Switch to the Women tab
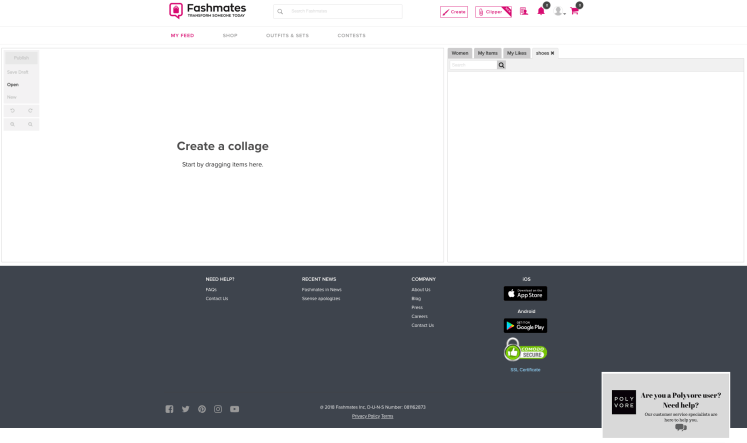Image resolution: width=747 pixels, height=443 pixels. [x=460, y=53]
